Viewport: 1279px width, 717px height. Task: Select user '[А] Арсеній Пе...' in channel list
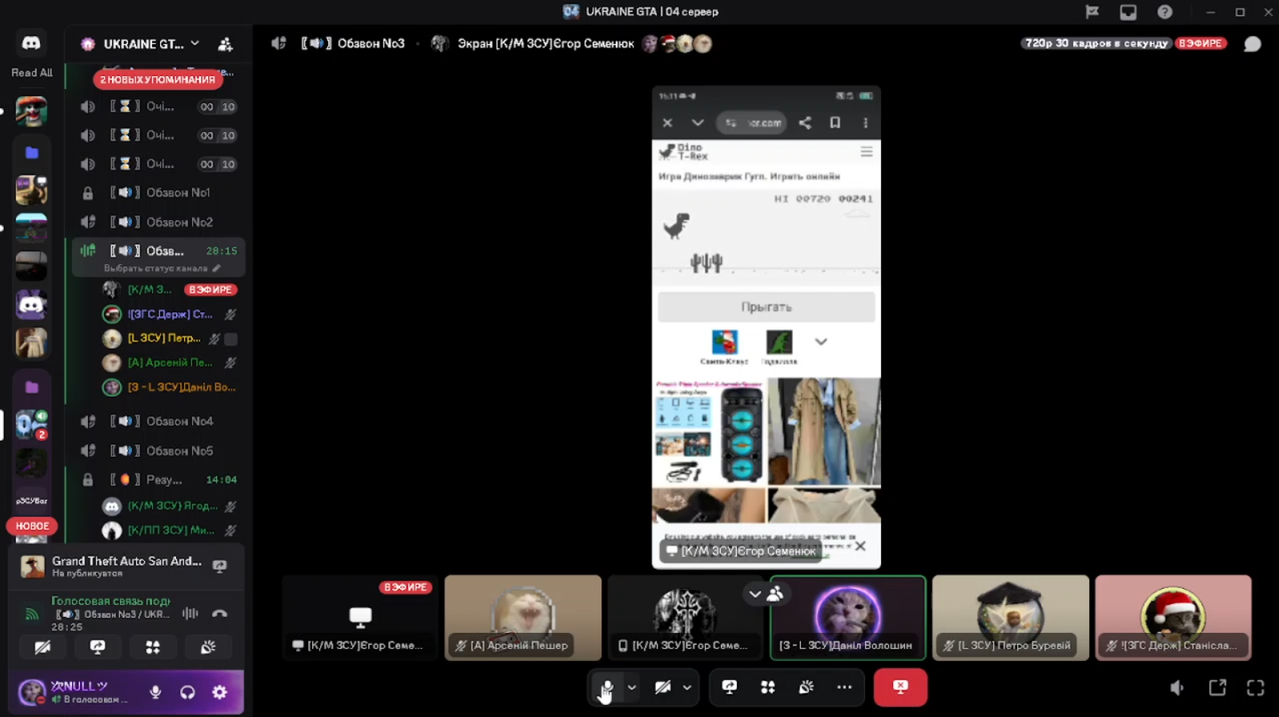tap(170, 363)
